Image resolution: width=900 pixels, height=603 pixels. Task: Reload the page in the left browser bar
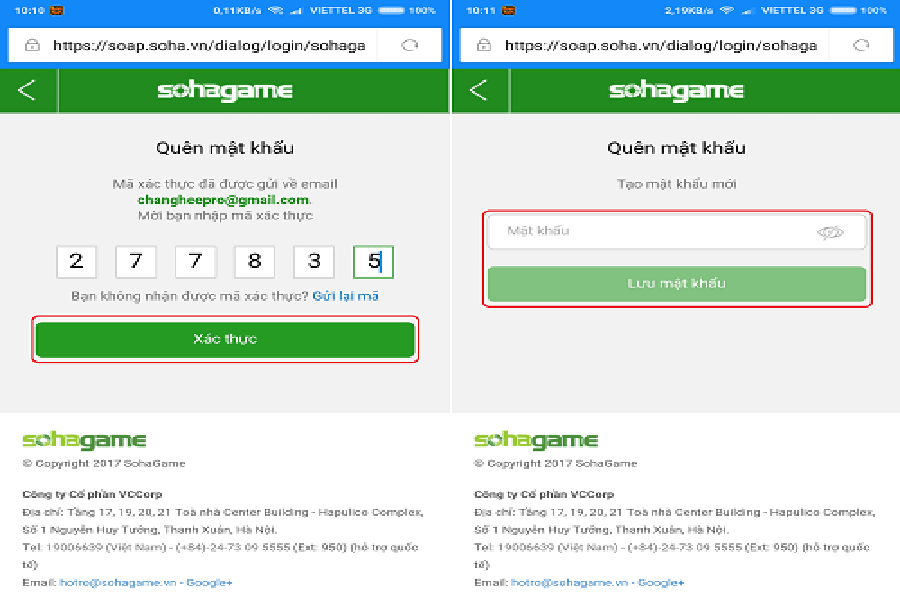click(x=409, y=45)
